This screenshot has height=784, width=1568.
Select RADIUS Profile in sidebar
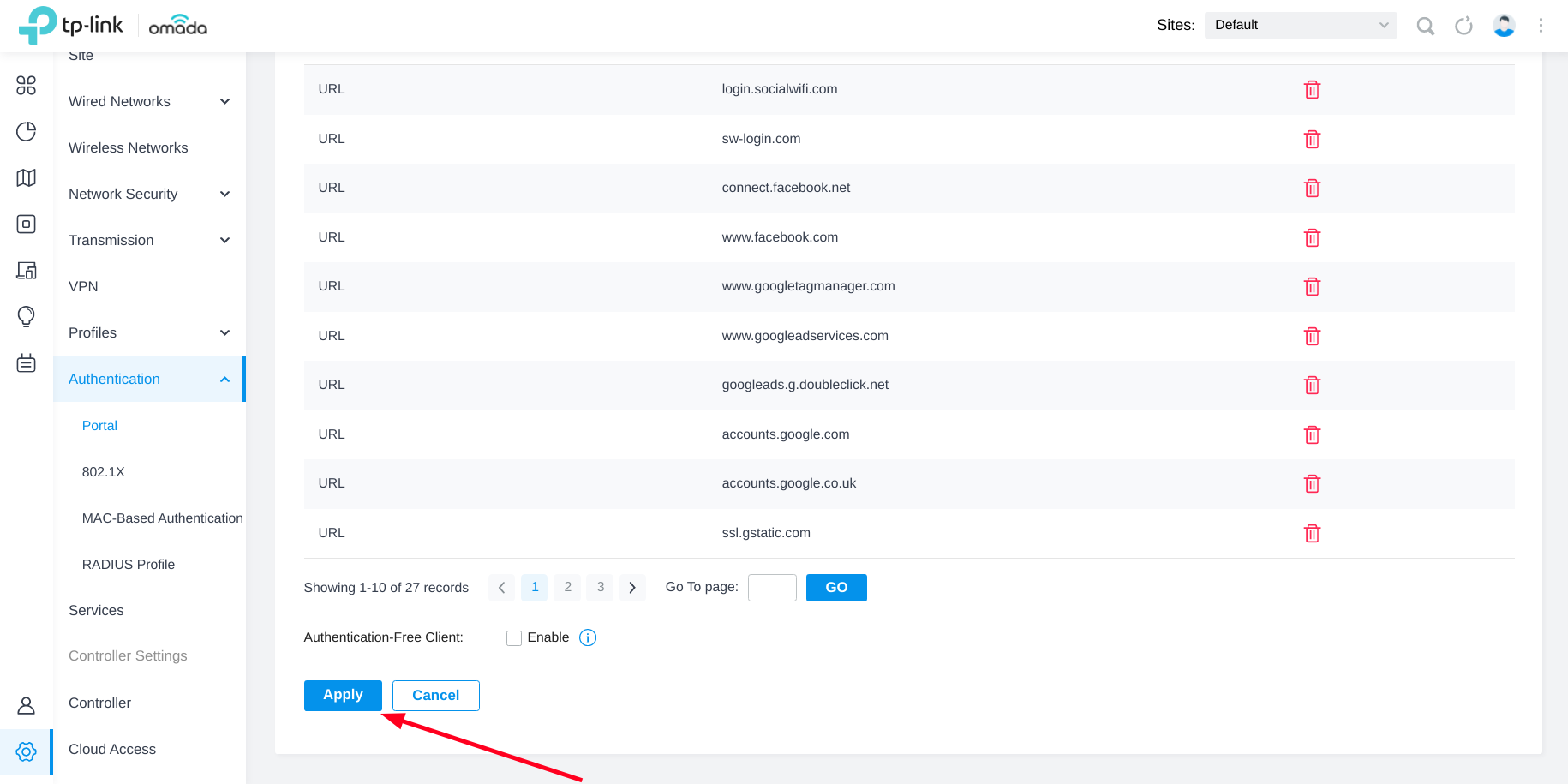[x=129, y=564]
